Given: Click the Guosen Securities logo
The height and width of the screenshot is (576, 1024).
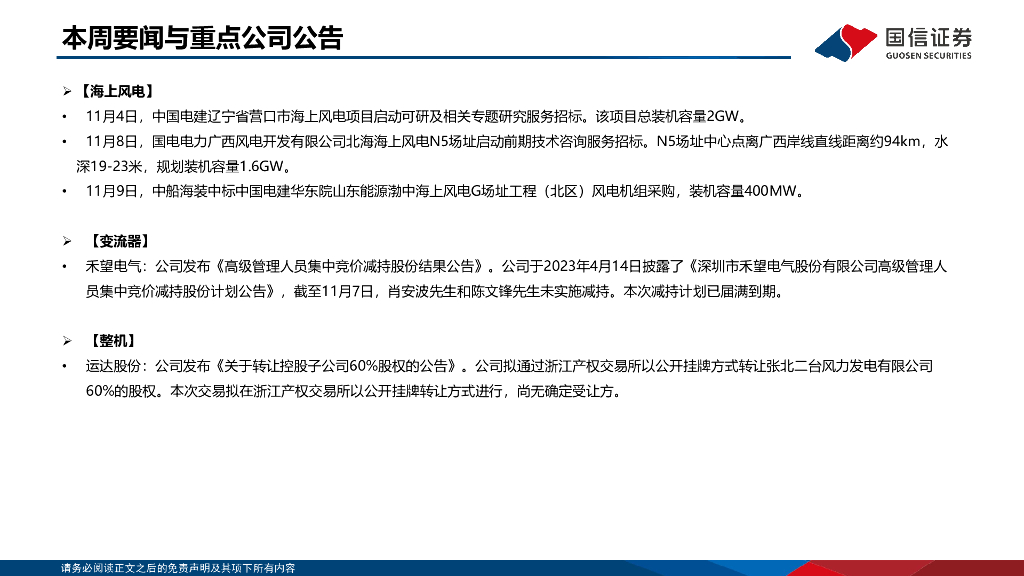Looking at the screenshot, I should click(x=892, y=42).
